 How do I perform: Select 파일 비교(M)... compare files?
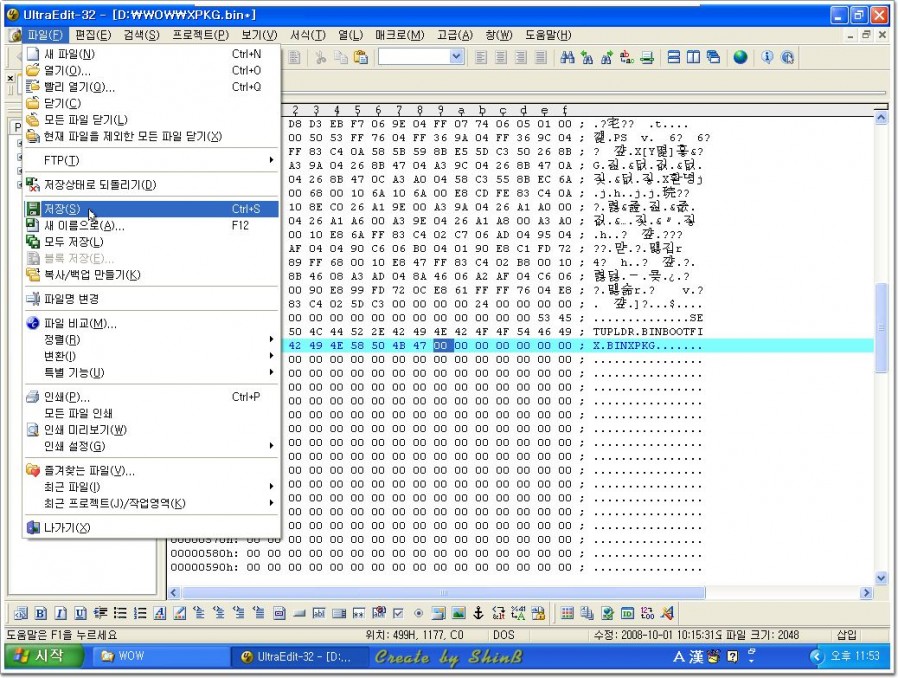pyautogui.click(x=152, y=323)
